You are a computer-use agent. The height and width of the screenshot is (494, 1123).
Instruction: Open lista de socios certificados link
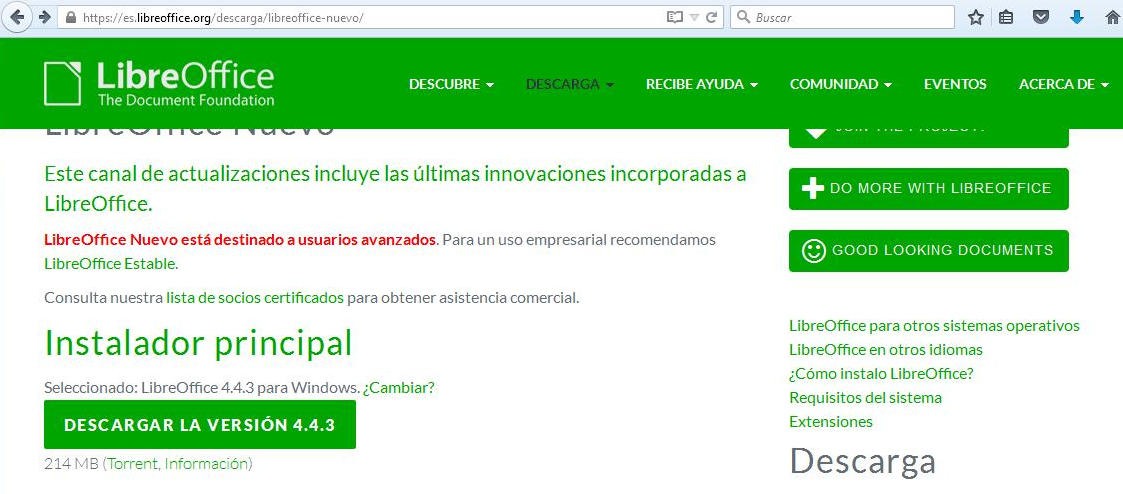[x=255, y=298]
